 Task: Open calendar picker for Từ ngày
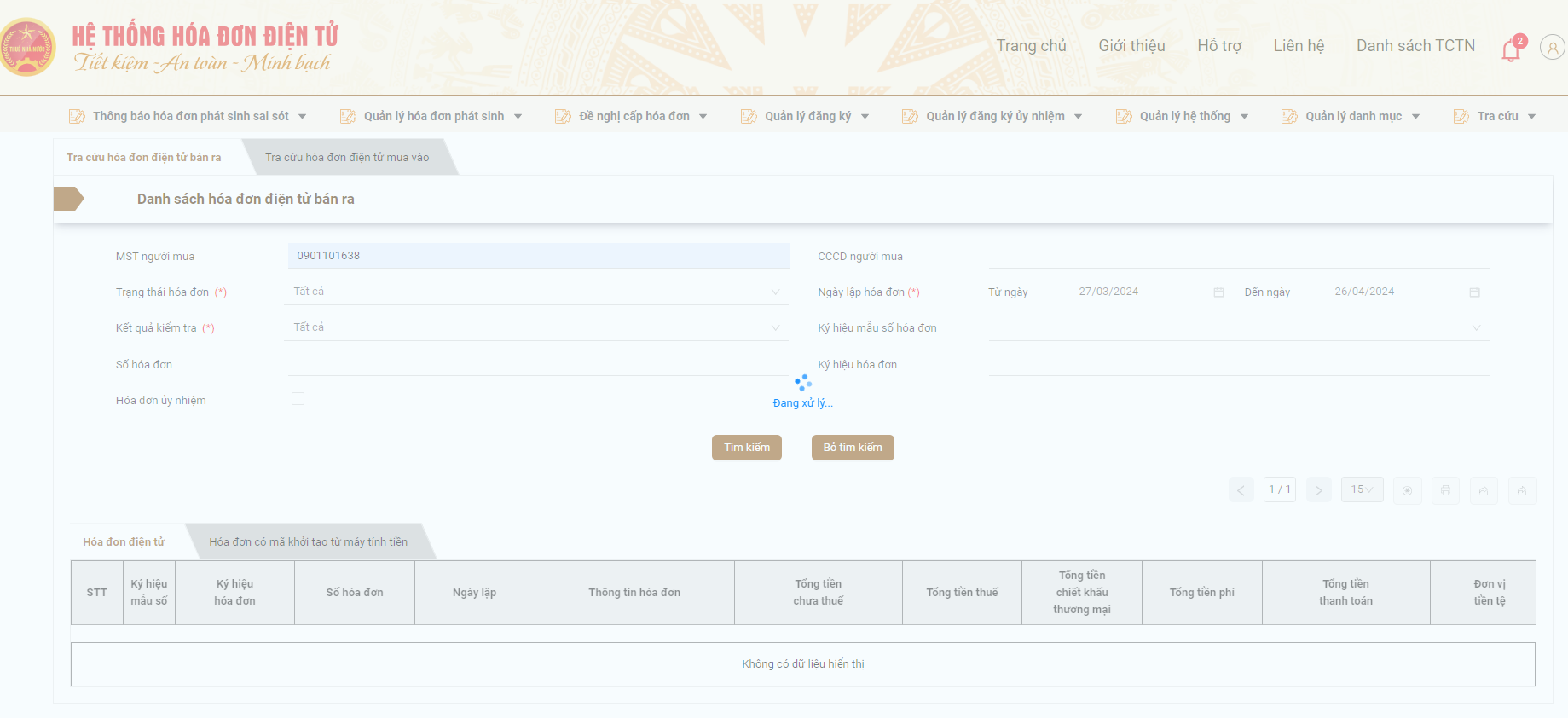pyautogui.click(x=1218, y=292)
